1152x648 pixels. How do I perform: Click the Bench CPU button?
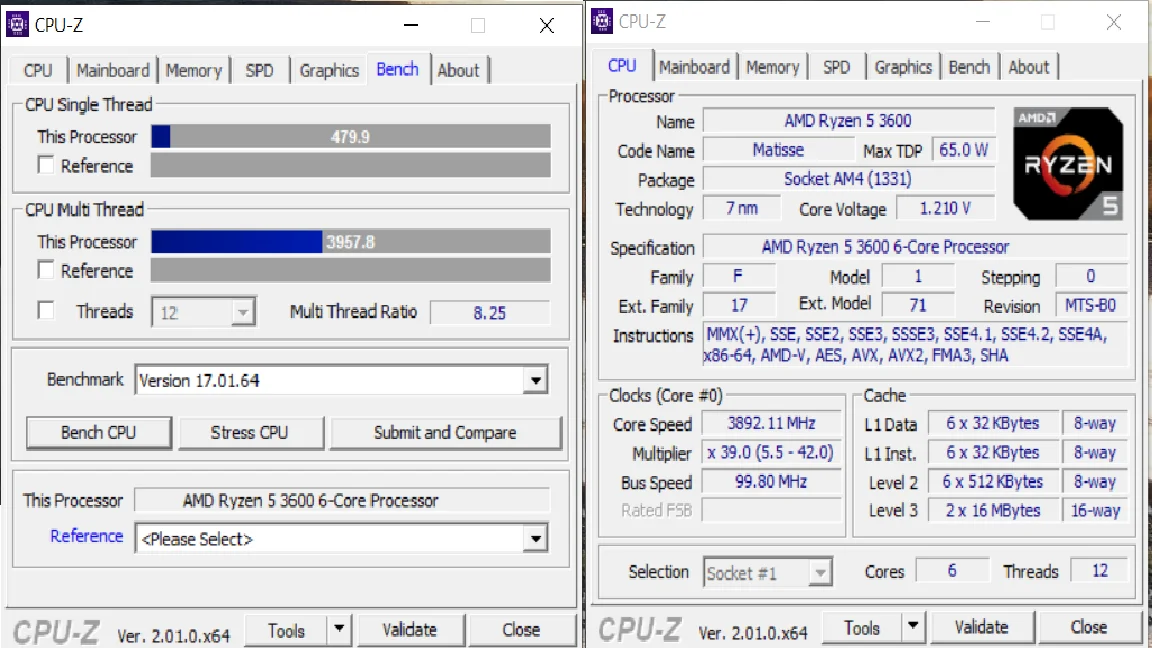98,433
